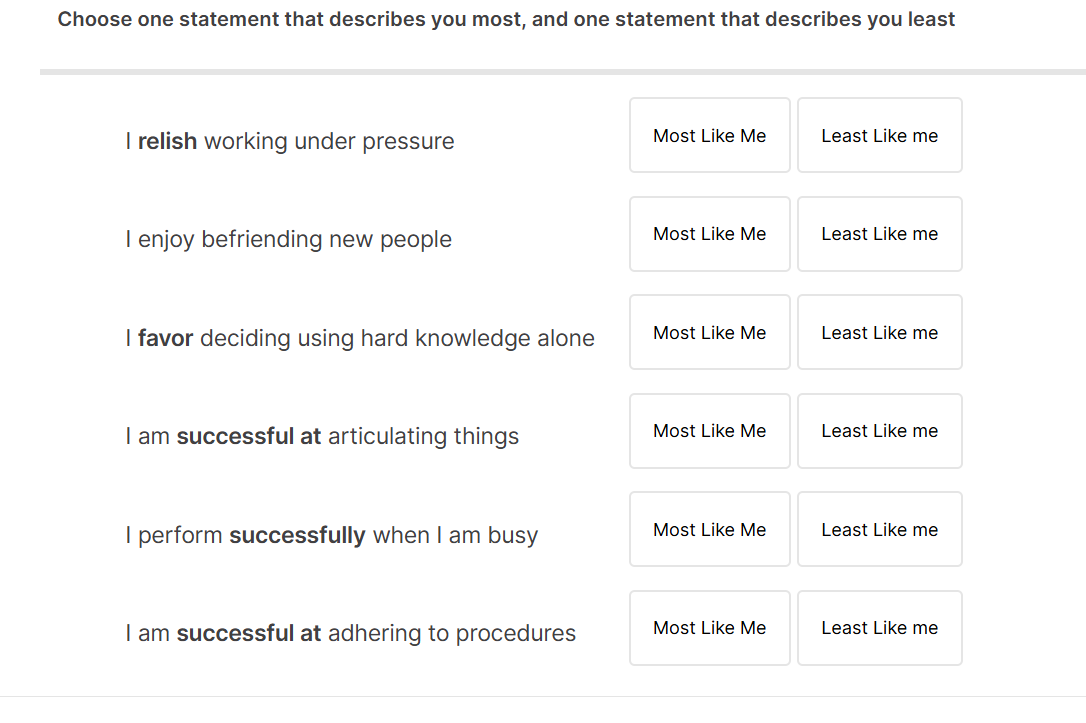Set 'perform successfully when busy' to Most Like Me

pyautogui.click(x=709, y=530)
